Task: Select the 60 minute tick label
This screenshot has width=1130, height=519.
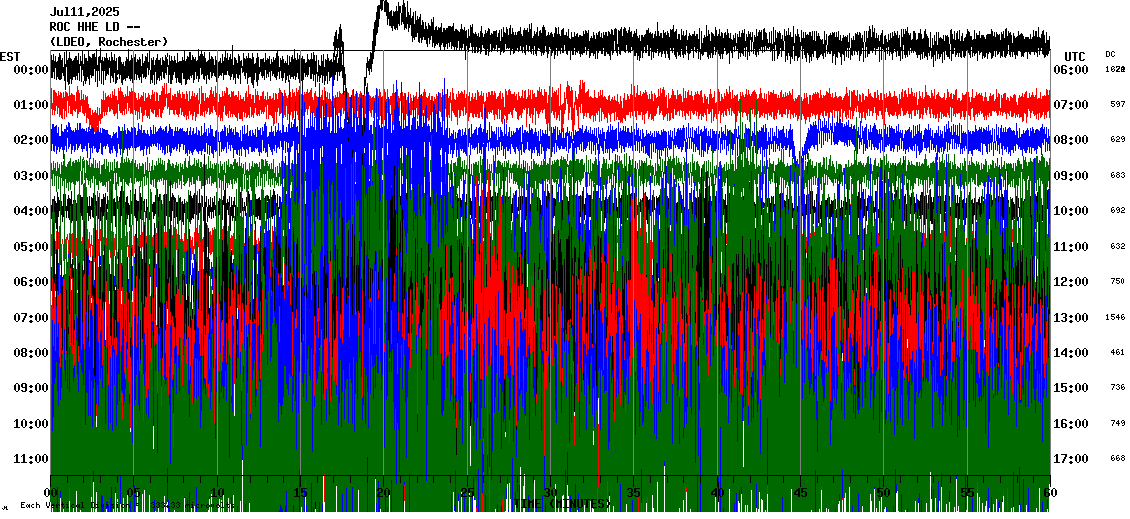Action: pyautogui.click(x=1049, y=493)
